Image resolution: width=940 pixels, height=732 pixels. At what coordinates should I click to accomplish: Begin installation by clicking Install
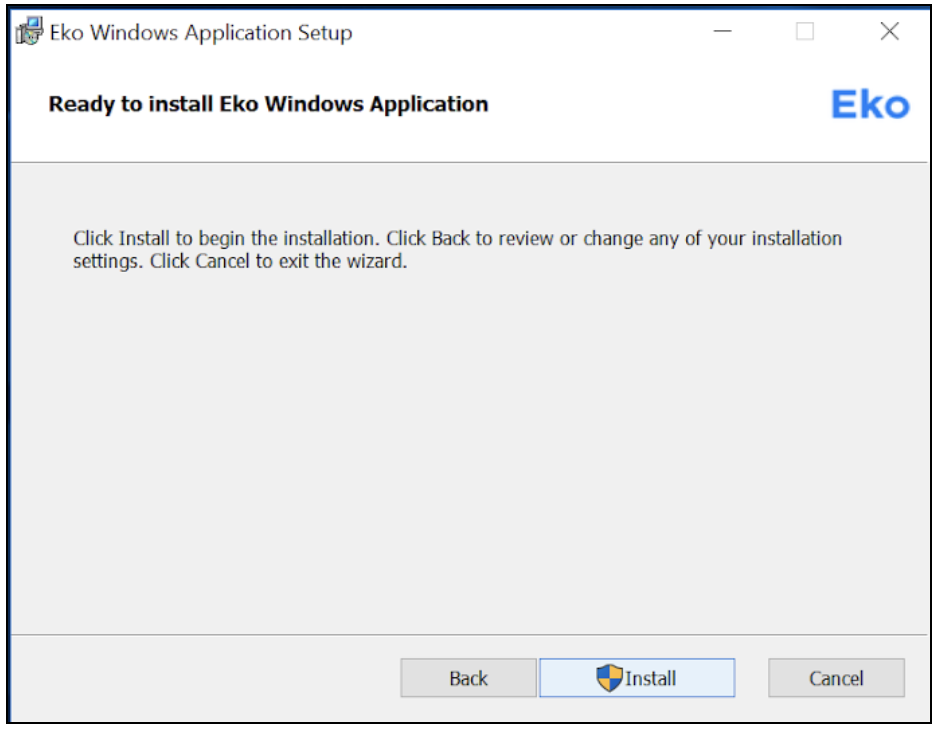click(x=637, y=677)
